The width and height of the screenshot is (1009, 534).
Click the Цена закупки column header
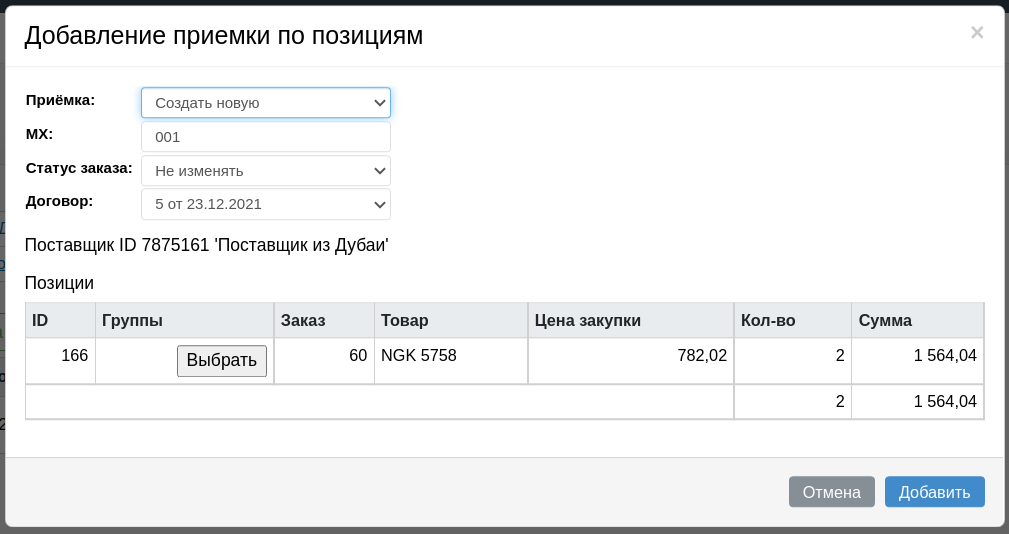(x=631, y=320)
